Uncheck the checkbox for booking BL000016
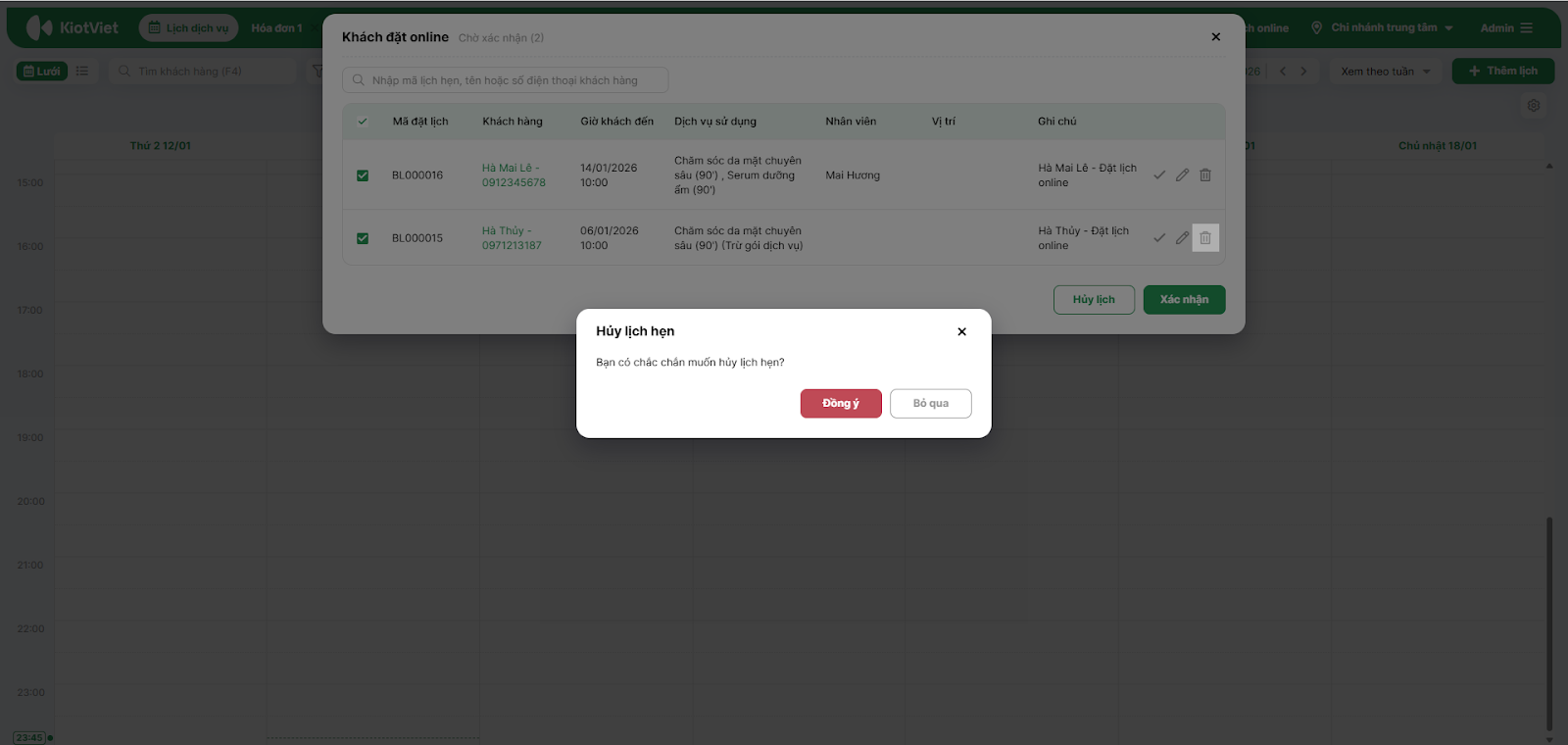 tap(363, 175)
